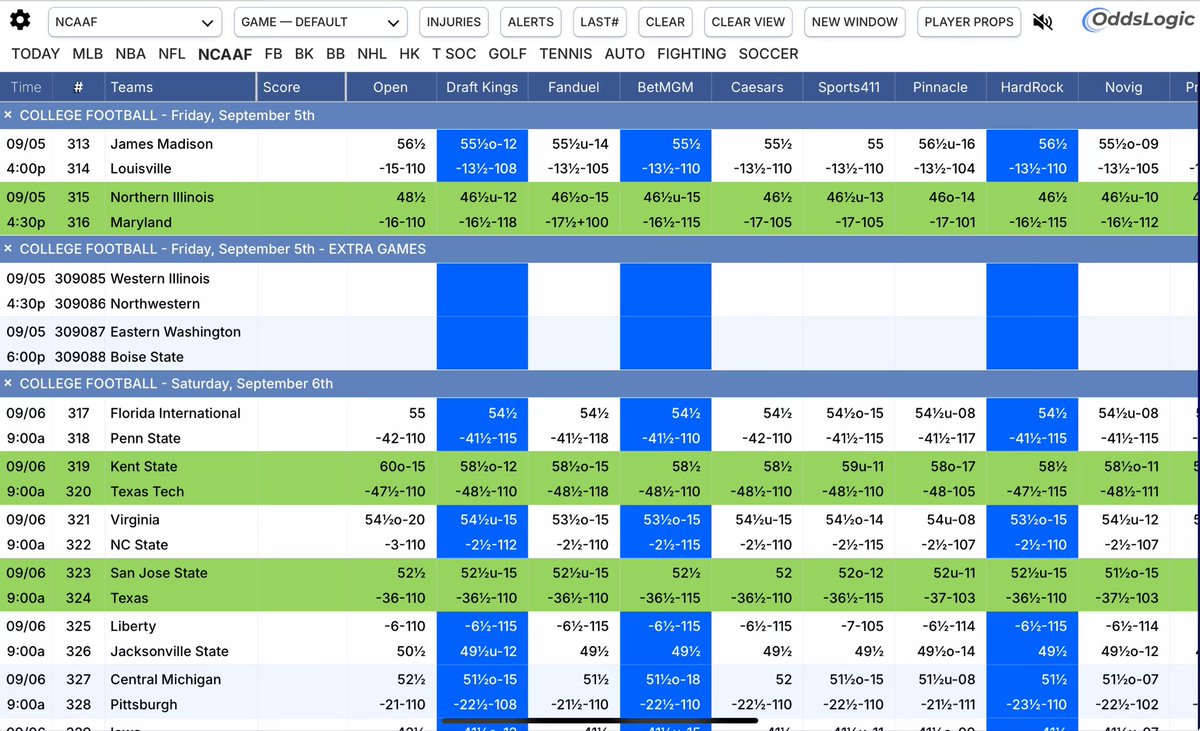
Task: Click the Open column header
Action: (x=390, y=87)
